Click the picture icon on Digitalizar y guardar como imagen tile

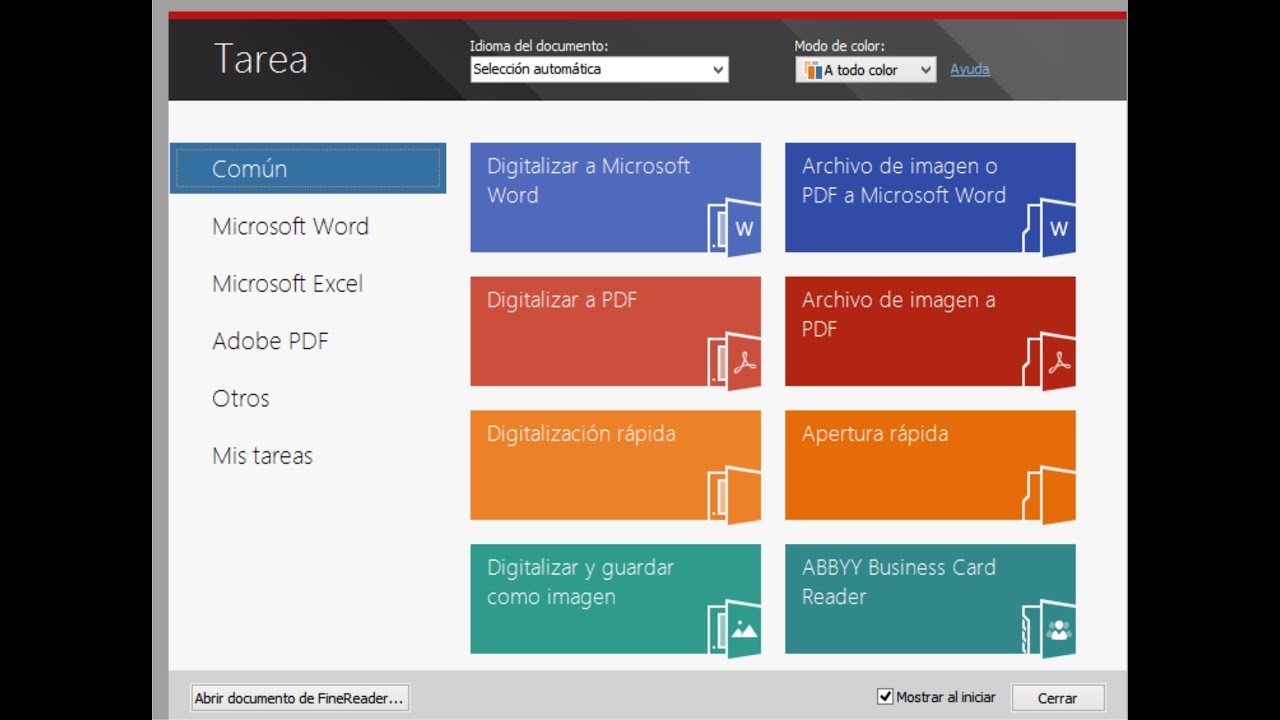(735, 629)
